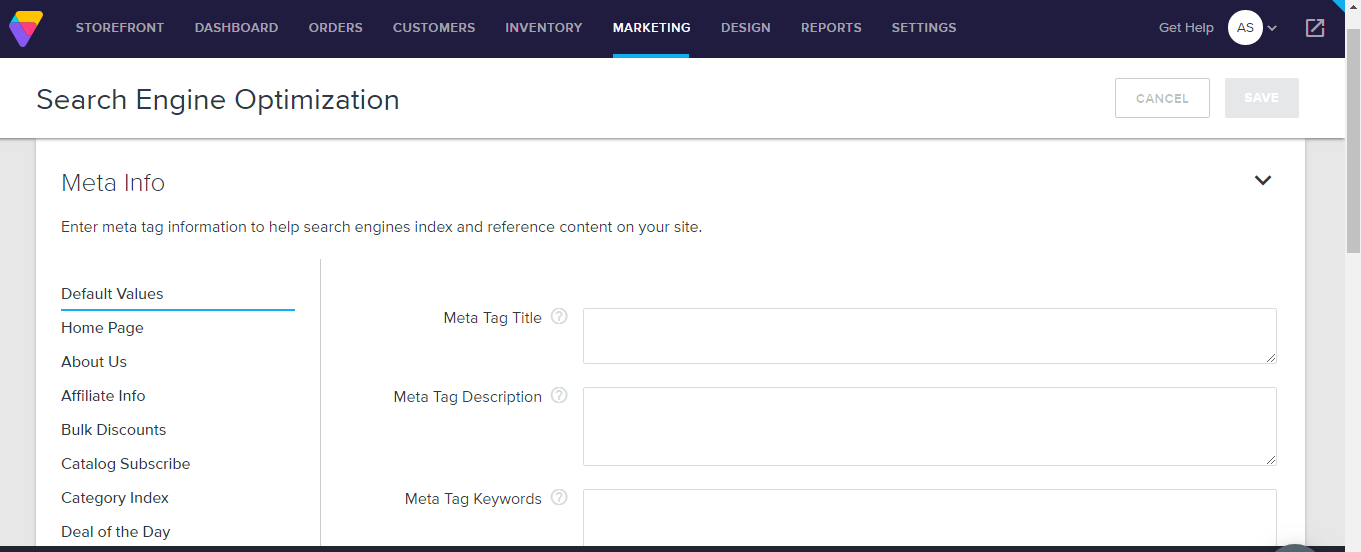Viewport: 1361px width, 552px height.
Task: Click the Volusion logo icon
Action: [x=26, y=28]
